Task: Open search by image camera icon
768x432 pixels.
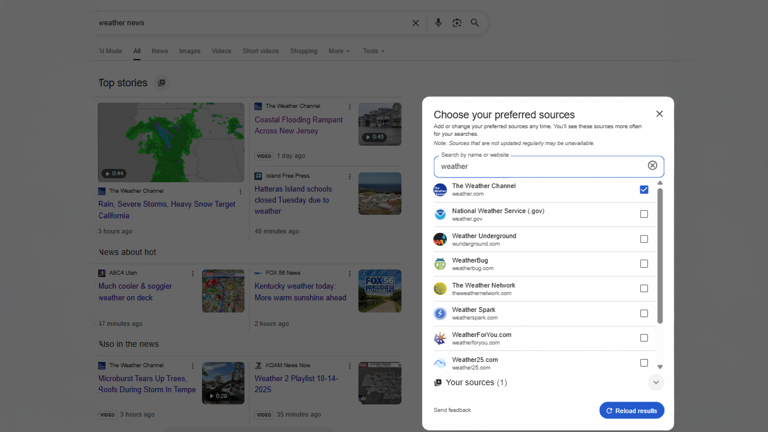Action: (456, 23)
